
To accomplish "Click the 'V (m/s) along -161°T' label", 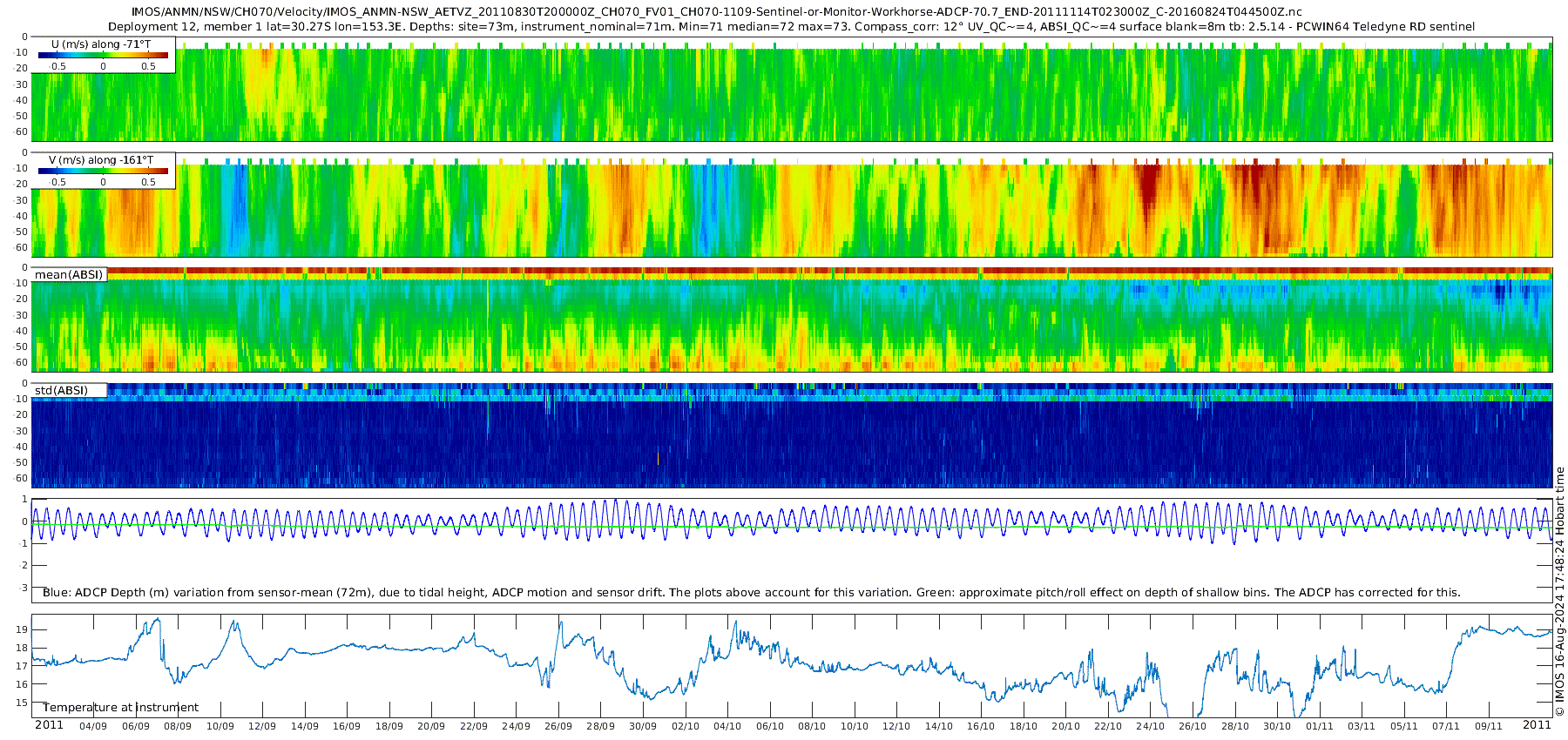I will [x=101, y=159].
